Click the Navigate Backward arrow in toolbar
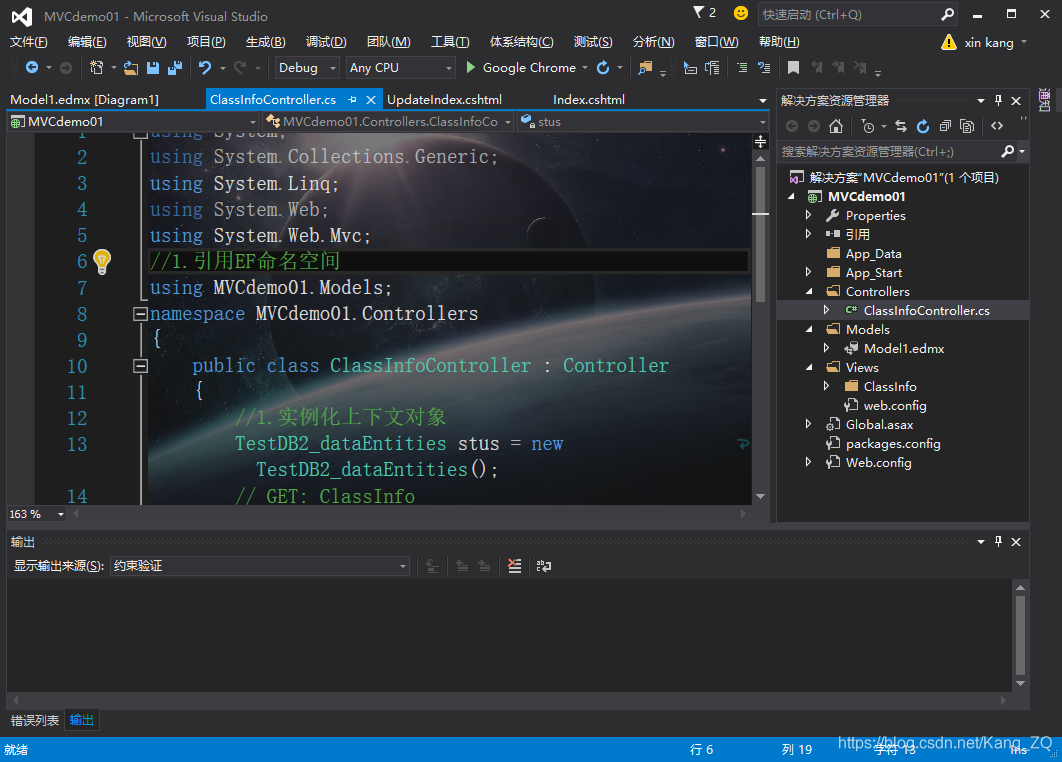1062x762 pixels. click(x=31, y=68)
